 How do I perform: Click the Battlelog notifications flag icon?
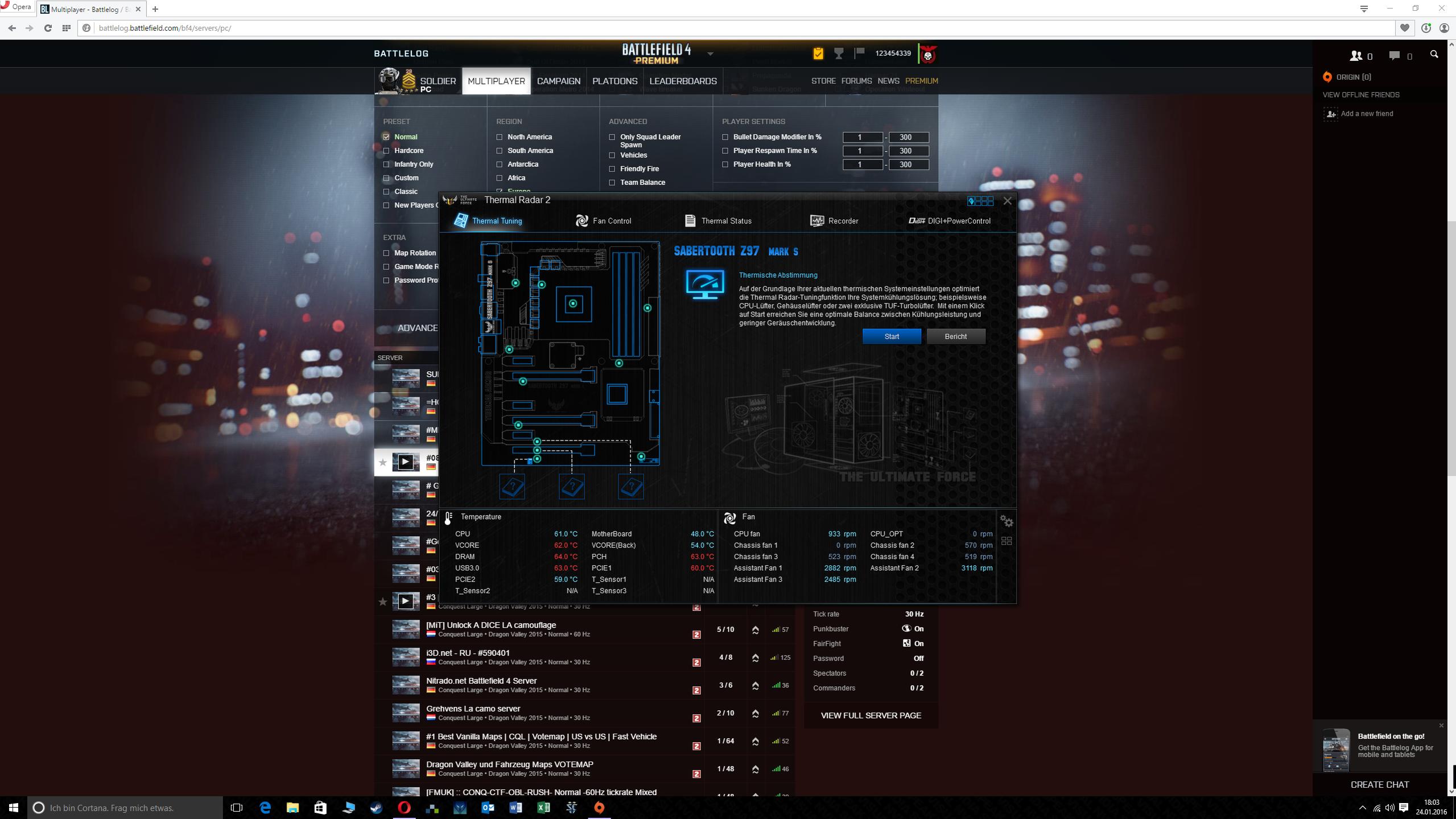(x=859, y=53)
